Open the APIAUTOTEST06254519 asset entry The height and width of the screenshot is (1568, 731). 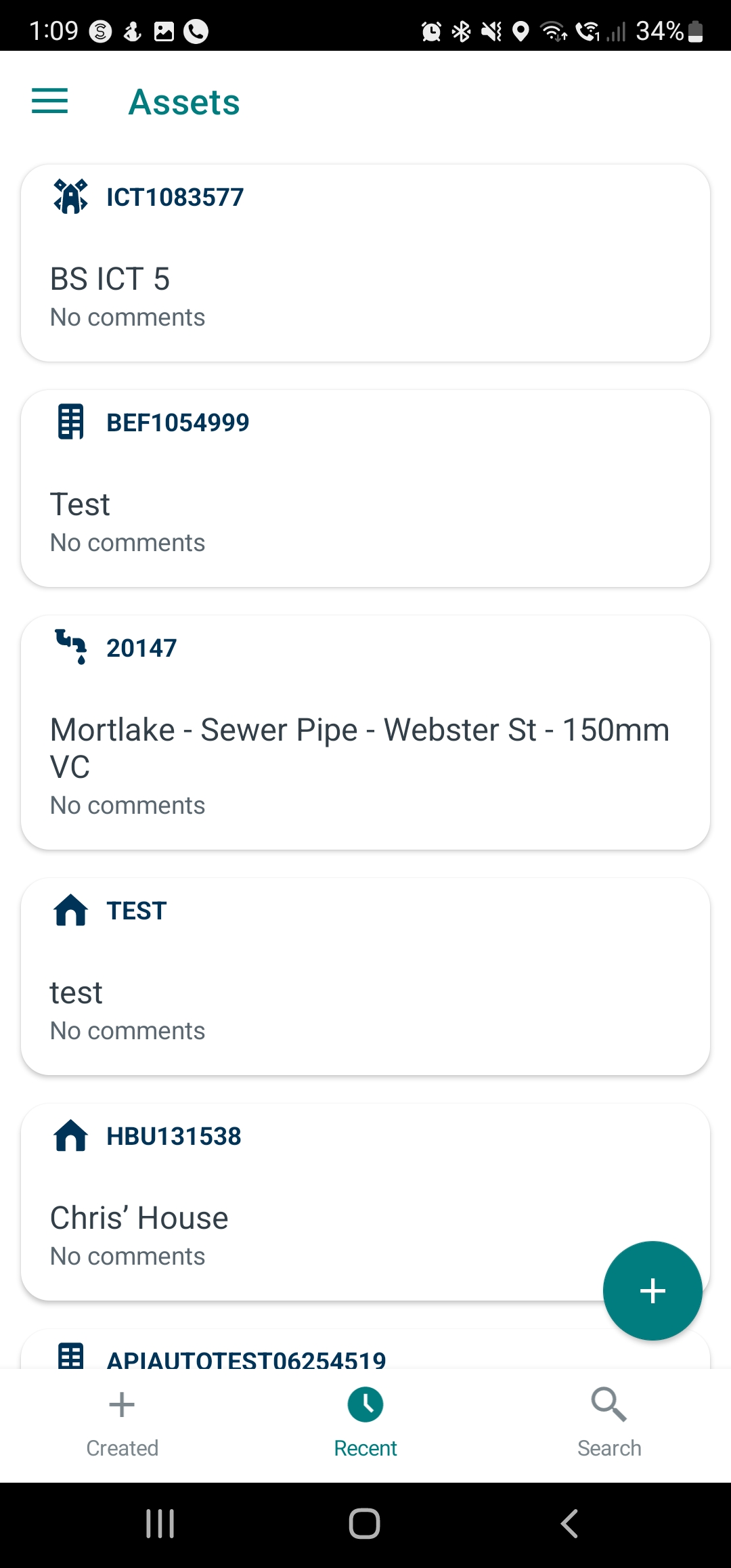point(246,1357)
